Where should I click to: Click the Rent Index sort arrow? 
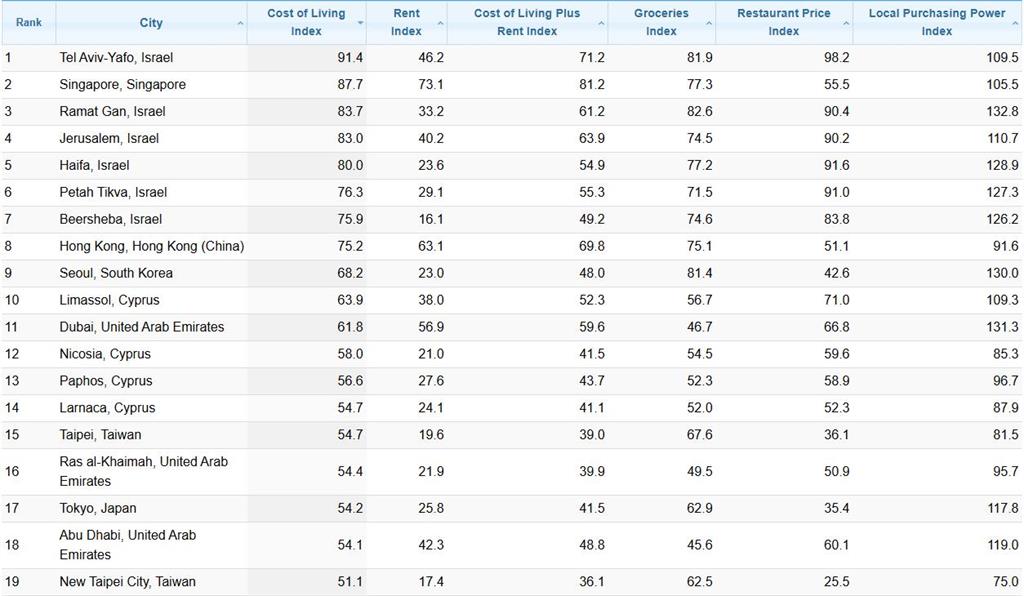click(439, 23)
